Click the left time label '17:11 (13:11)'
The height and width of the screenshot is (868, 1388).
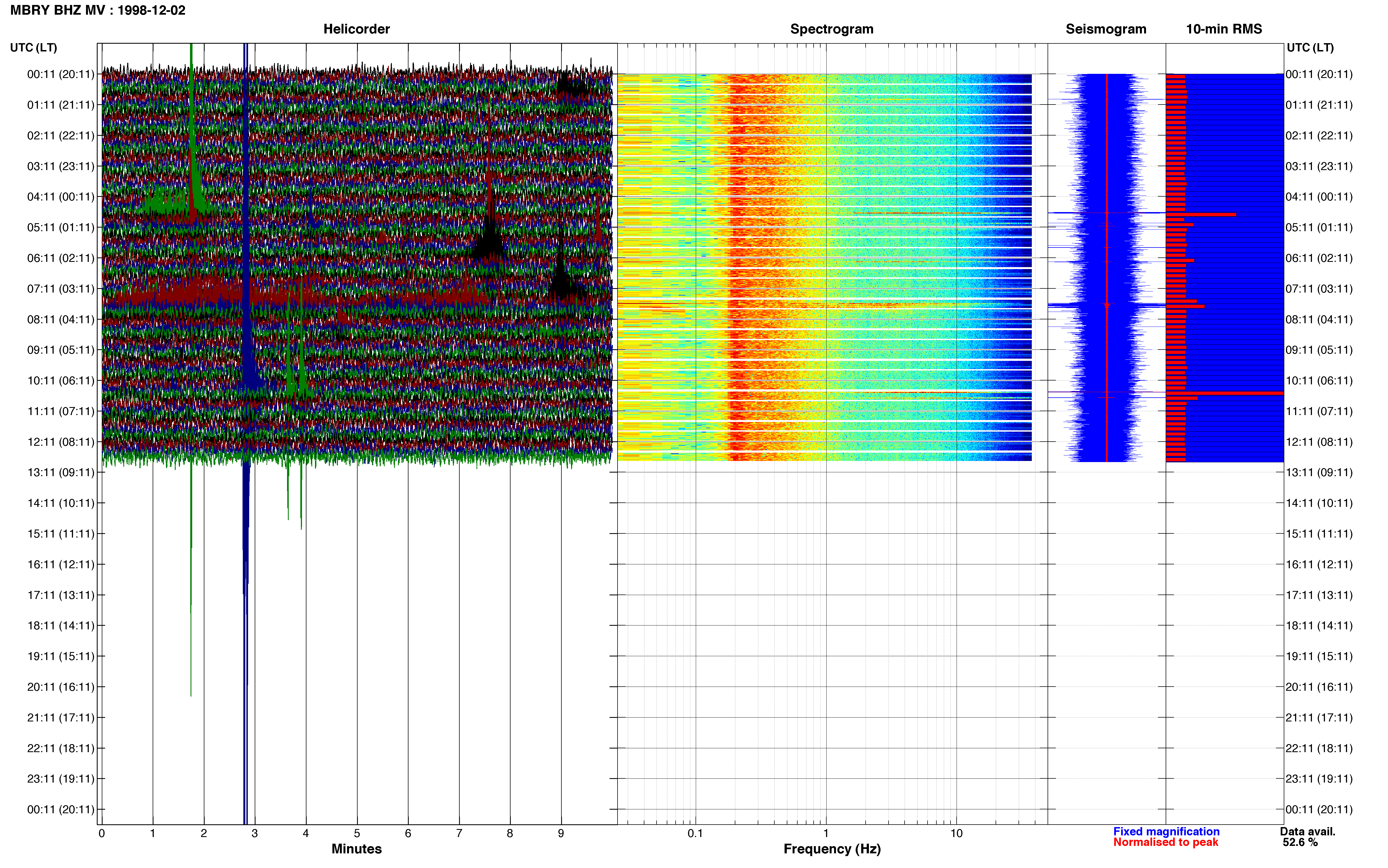pyautogui.click(x=61, y=595)
